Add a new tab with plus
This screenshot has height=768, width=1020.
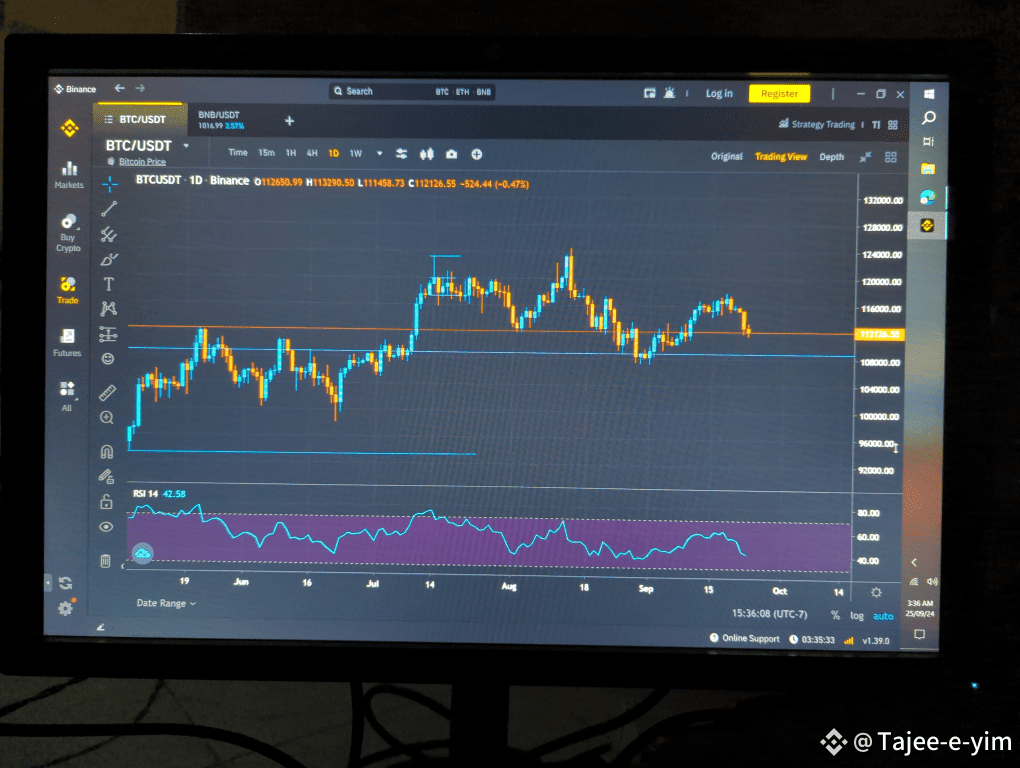[289, 121]
